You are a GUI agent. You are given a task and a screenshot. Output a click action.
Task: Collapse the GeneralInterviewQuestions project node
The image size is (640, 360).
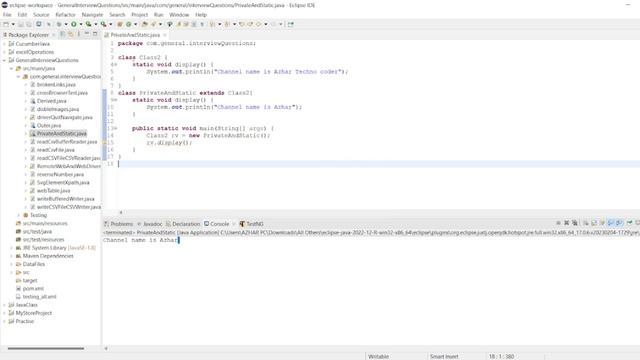point(4,60)
